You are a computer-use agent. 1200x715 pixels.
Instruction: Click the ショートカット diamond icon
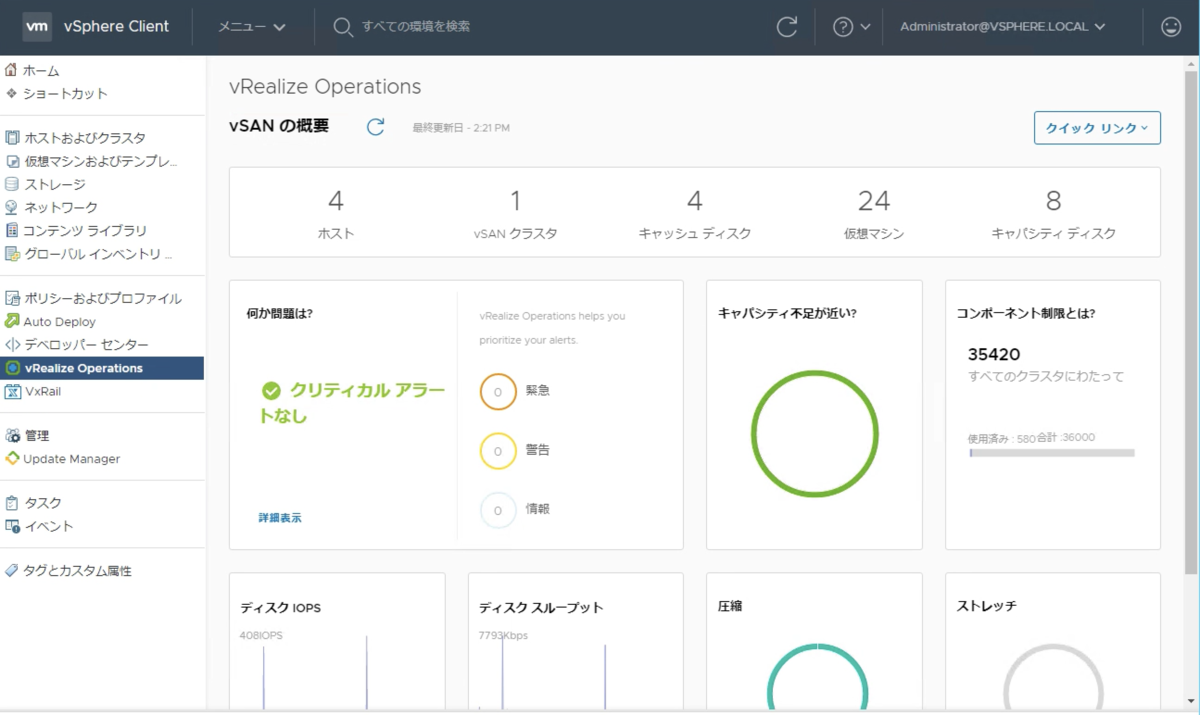point(11,93)
